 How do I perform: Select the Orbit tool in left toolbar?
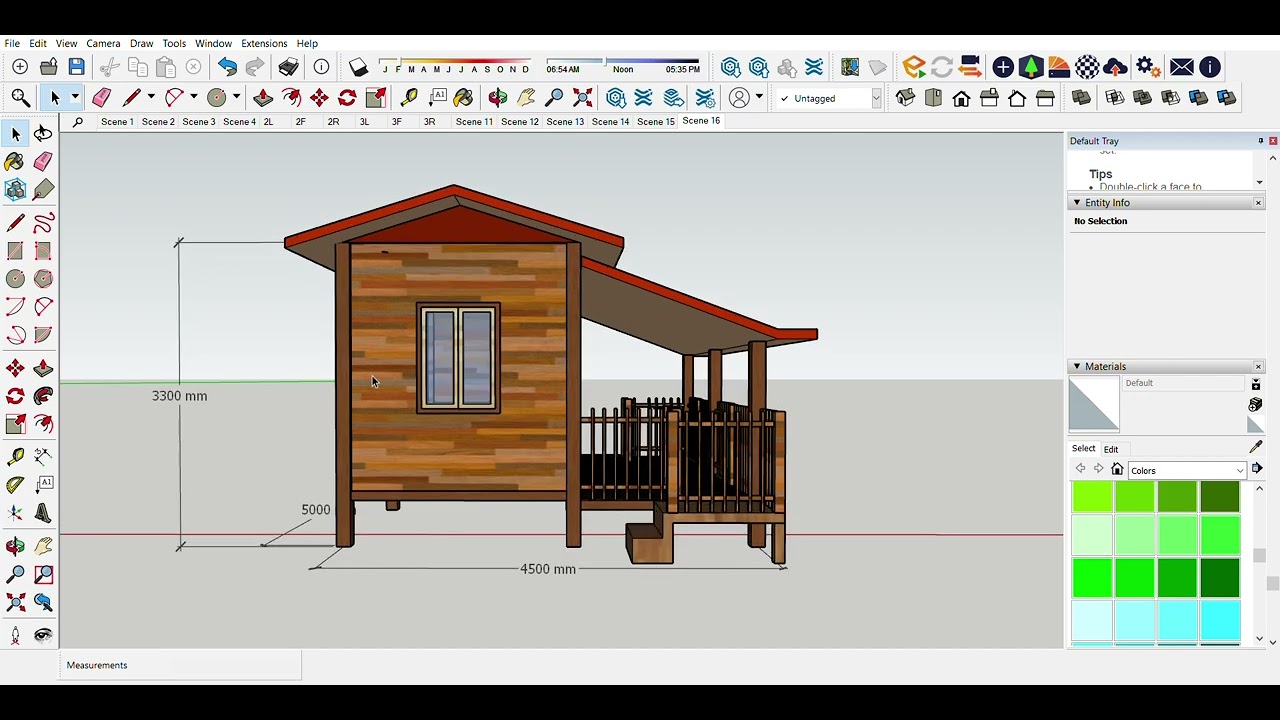click(x=15, y=546)
